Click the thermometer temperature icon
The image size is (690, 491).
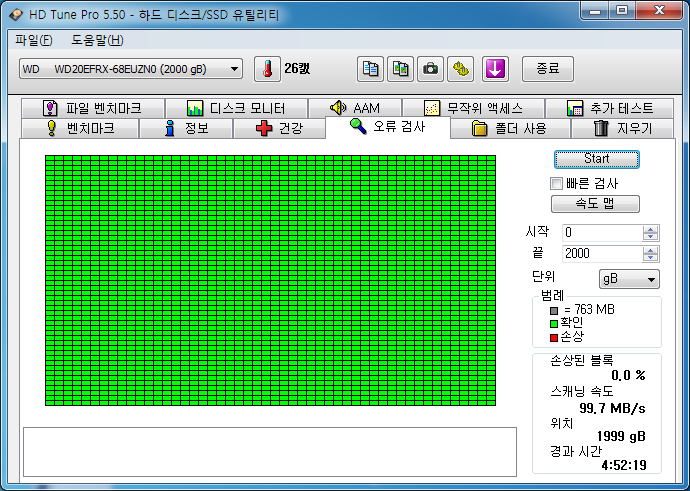click(x=267, y=69)
